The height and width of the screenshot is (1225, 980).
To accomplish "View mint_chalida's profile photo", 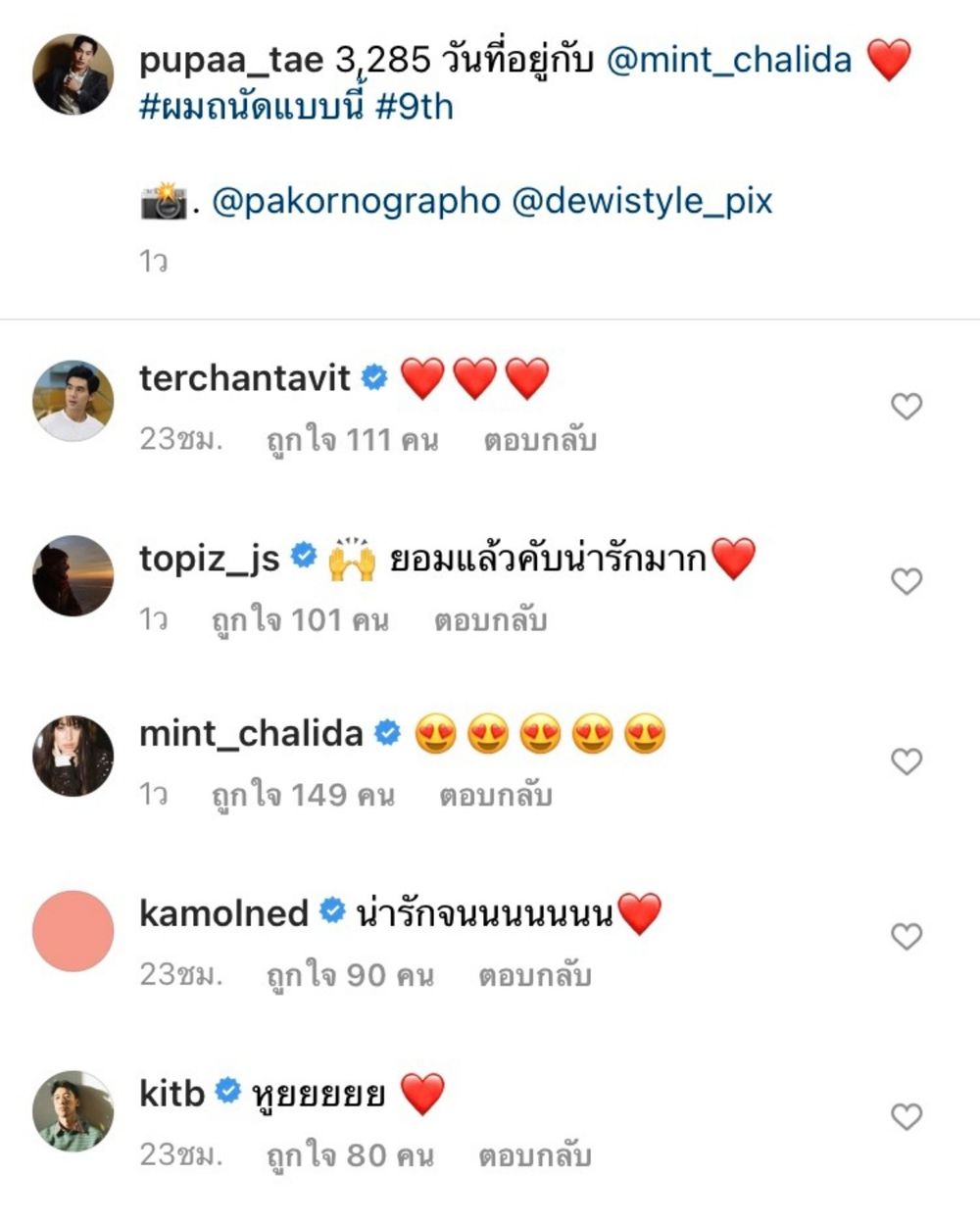I will click(73, 756).
